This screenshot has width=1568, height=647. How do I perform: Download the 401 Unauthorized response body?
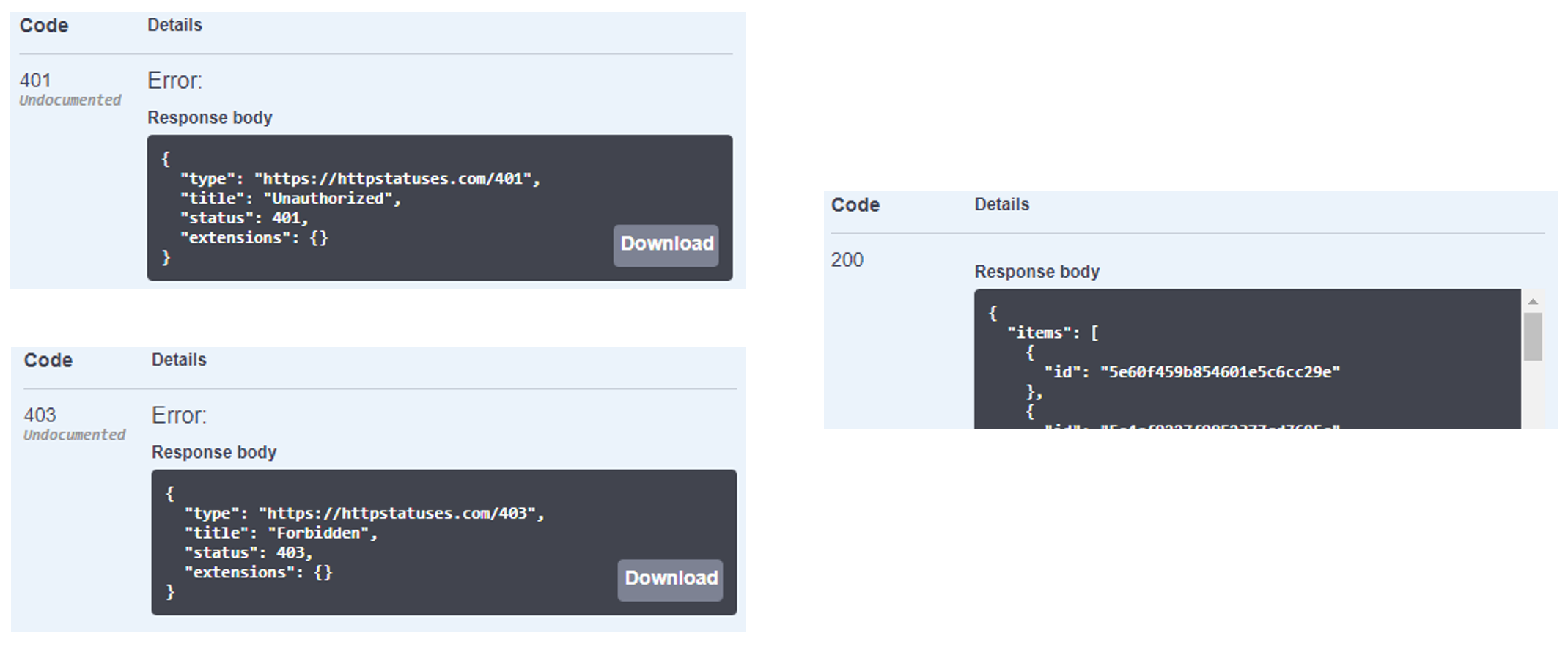(x=666, y=245)
